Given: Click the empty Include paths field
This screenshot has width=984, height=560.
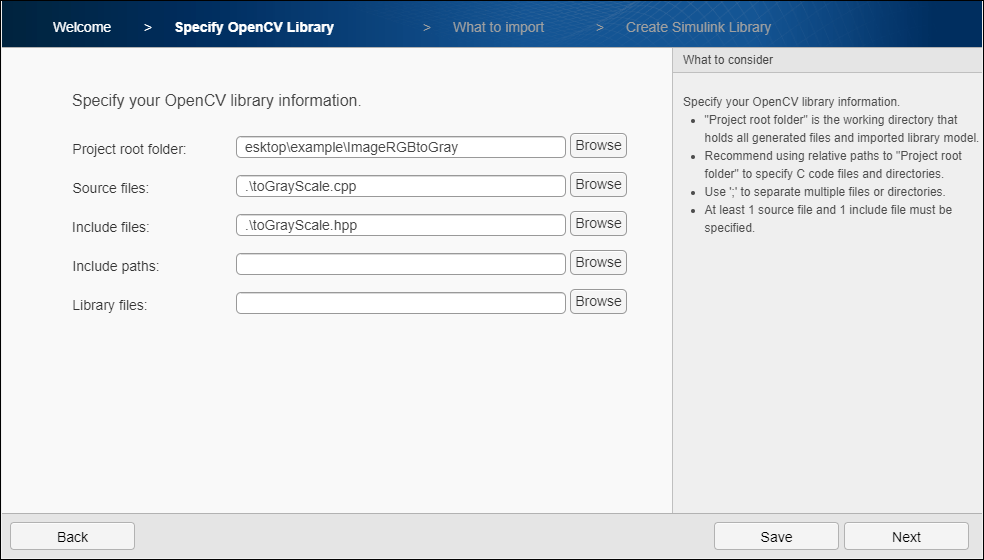Looking at the screenshot, I should click(401, 264).
